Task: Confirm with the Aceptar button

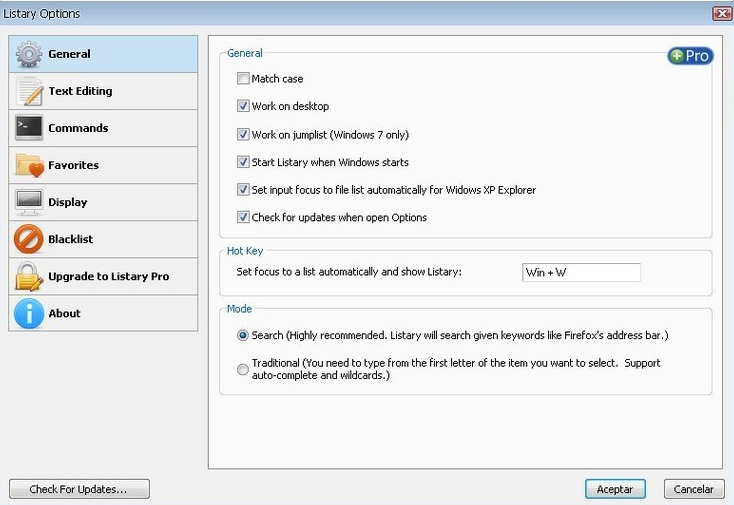Action: tap(615, 489)
